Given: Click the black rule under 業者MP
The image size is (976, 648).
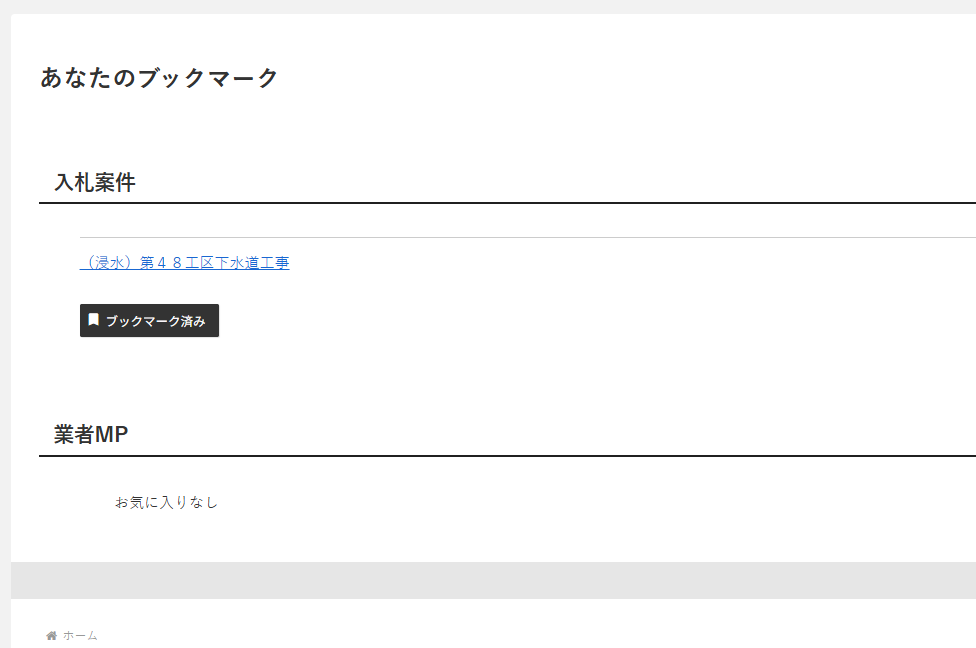Looking at the screenshot, I should [500, 456].
